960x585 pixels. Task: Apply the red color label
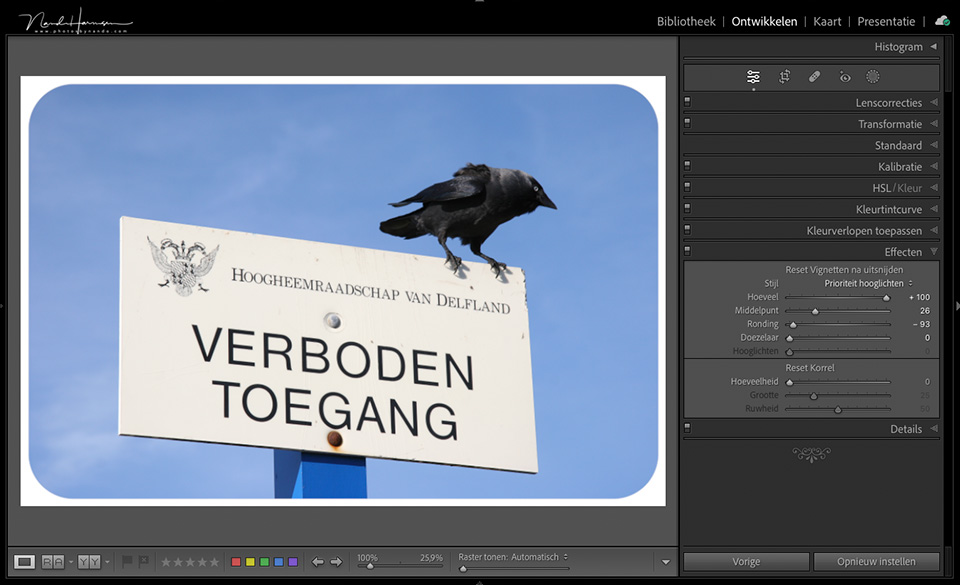tap(236, 562)
